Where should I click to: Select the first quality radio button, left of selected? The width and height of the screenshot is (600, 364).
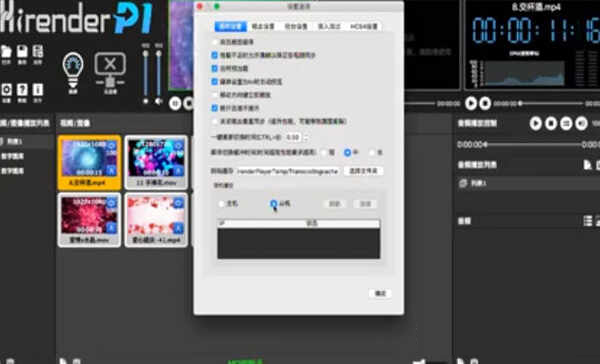[x=324, y=152]
